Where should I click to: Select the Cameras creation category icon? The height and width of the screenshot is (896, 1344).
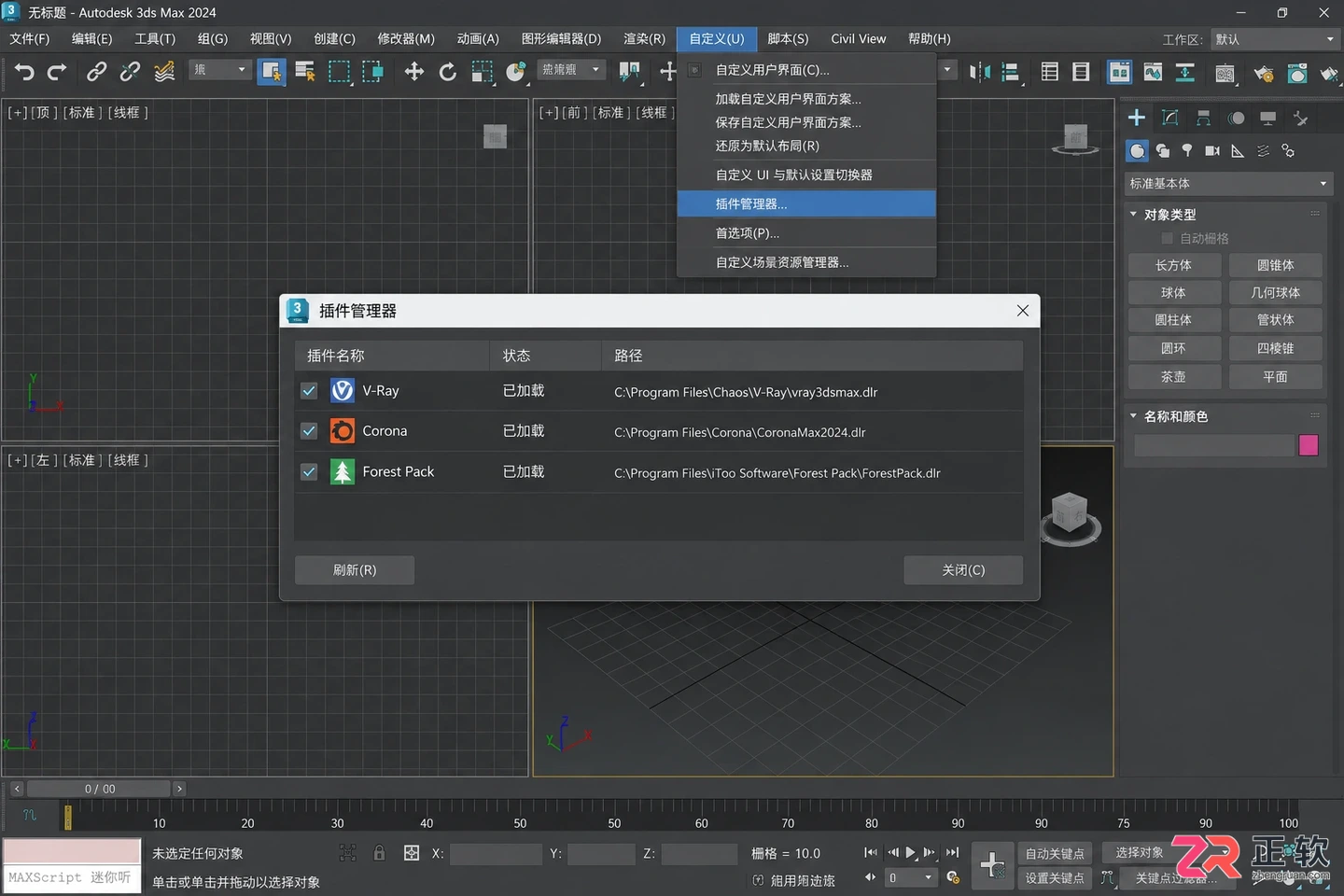coord(1212,150)
